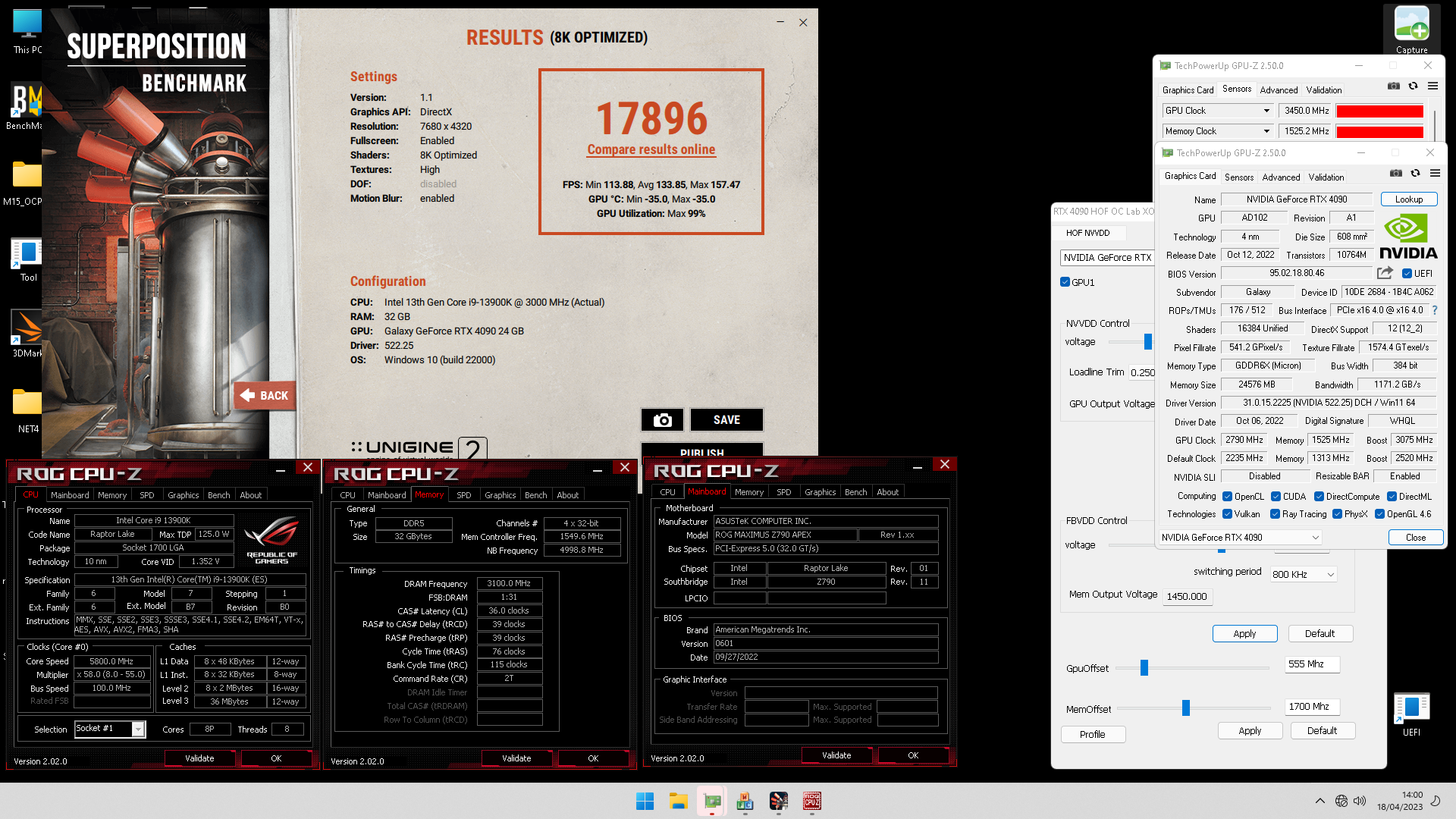Click MemOffset 1700 Mhz input field
The image size is (1456, 819).
click(1311, 707)
